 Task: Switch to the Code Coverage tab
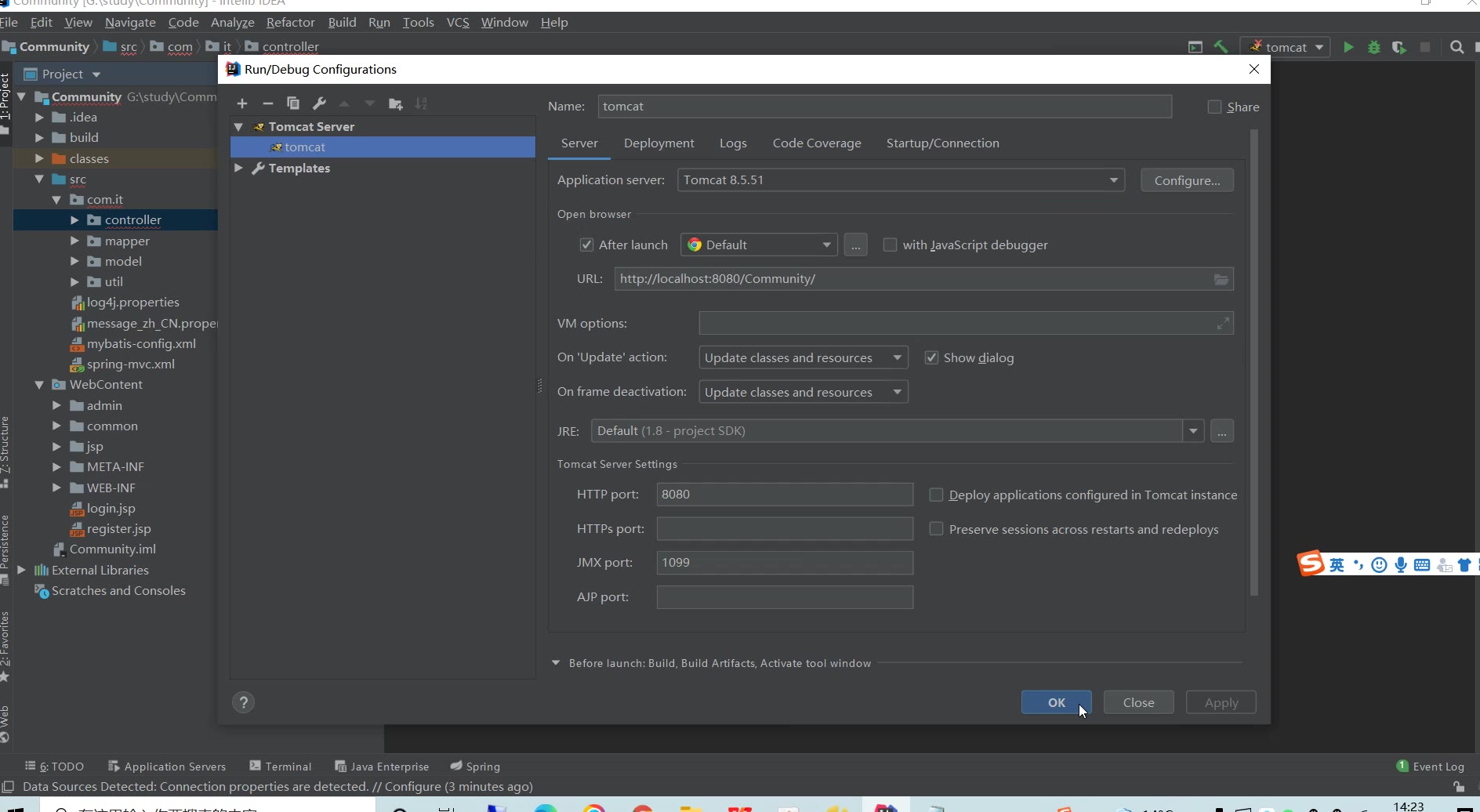point(817,143)
